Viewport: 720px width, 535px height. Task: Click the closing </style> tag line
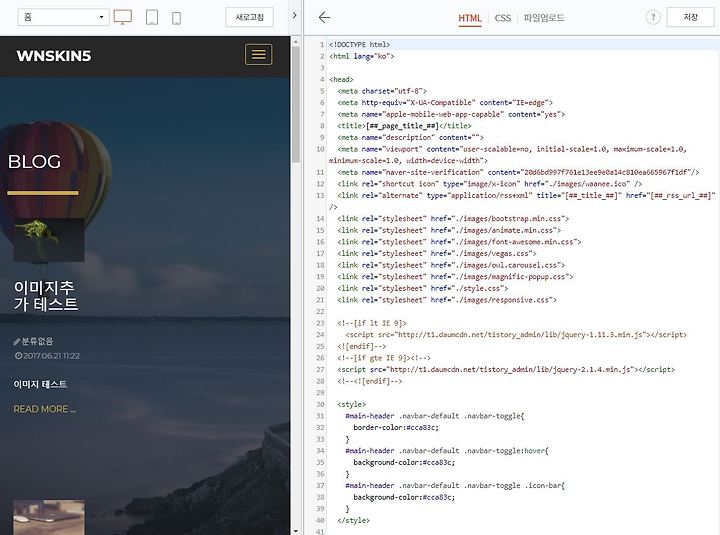(353, 520)
